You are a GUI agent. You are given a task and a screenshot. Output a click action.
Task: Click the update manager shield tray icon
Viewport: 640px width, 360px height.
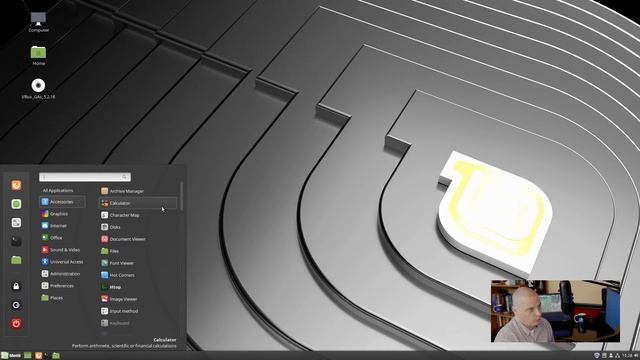597,356
